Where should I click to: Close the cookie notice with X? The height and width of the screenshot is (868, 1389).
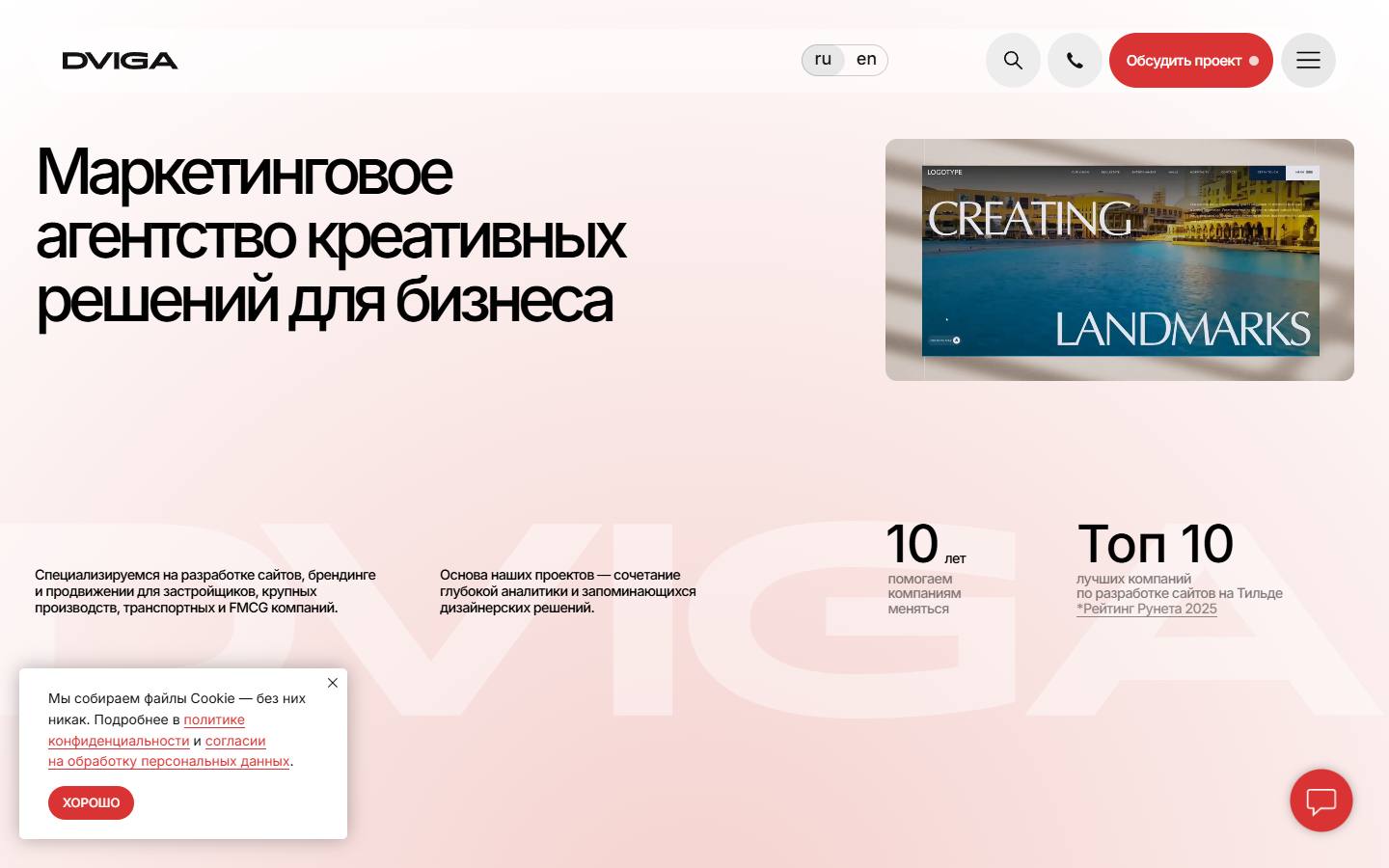[333, 683]
